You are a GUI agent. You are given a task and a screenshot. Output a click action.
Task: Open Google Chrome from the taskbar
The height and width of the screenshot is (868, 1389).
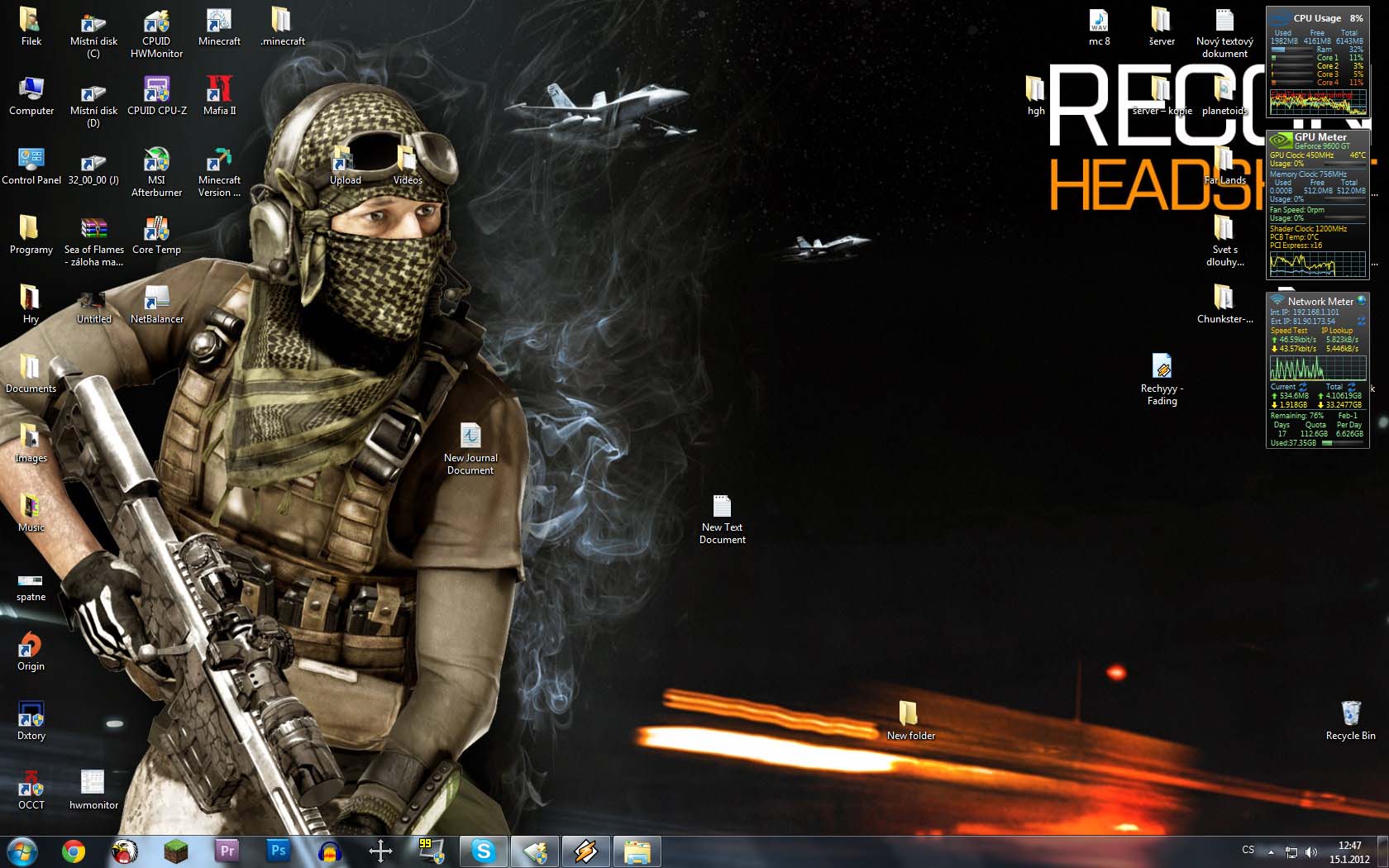pos(74,851)
